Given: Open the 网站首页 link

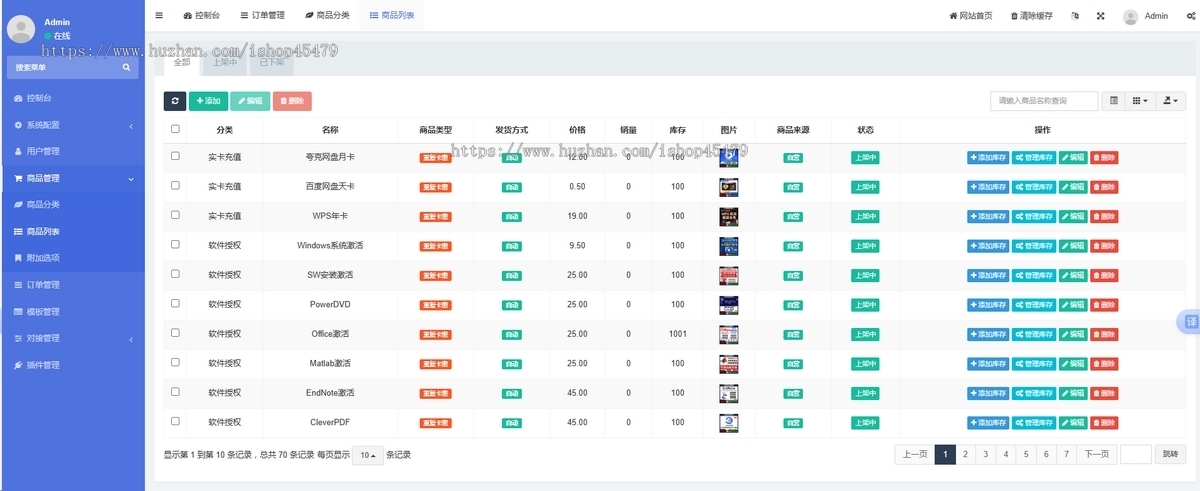Looking at the screenshot, I should [x=971, y=16].
